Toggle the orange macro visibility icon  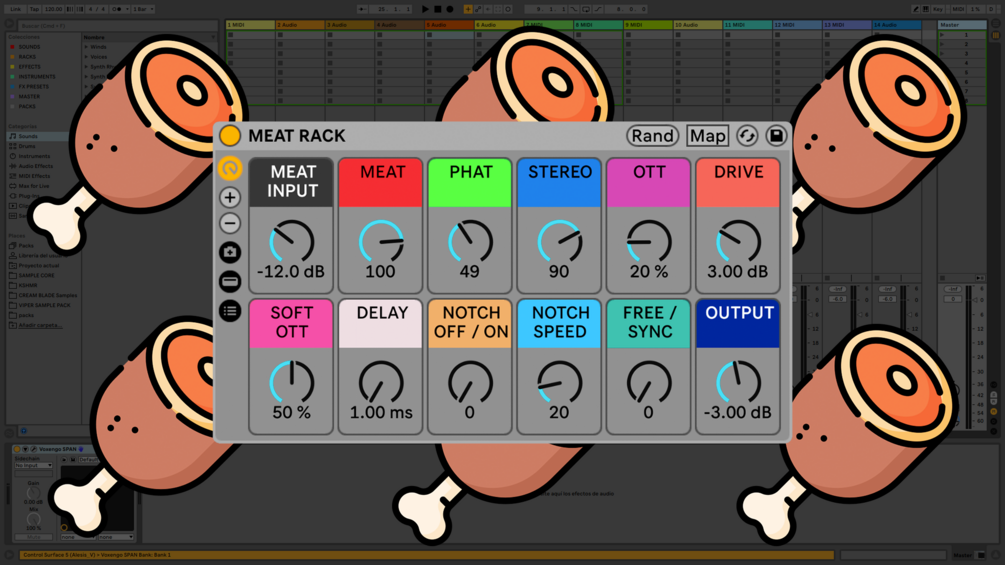pos(230,168)
